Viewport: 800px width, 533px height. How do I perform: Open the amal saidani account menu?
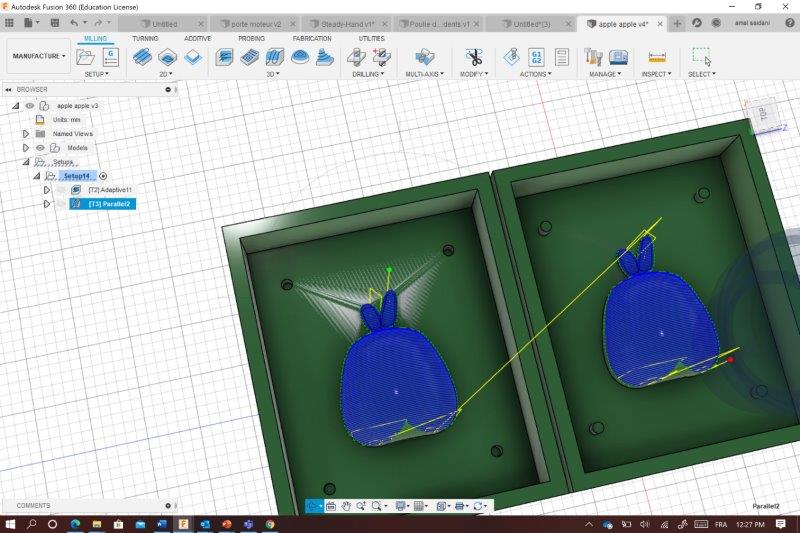753,23
